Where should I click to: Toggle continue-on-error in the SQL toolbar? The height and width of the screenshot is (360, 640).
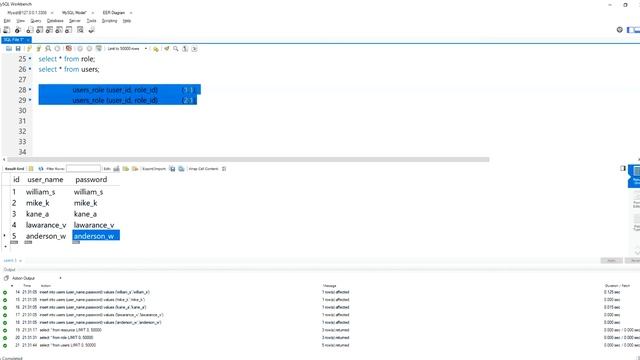tap(69, 49)
